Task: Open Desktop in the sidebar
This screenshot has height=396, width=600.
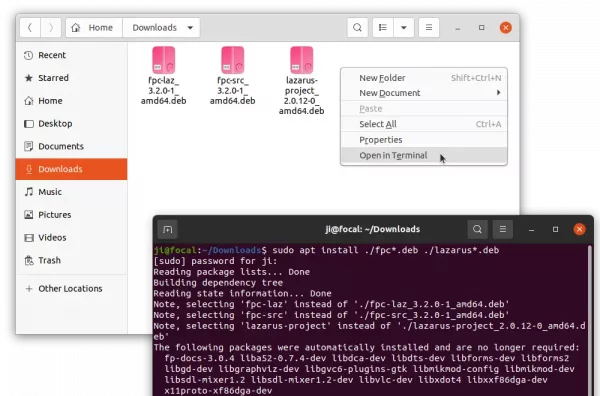Action: coord(72,124)
